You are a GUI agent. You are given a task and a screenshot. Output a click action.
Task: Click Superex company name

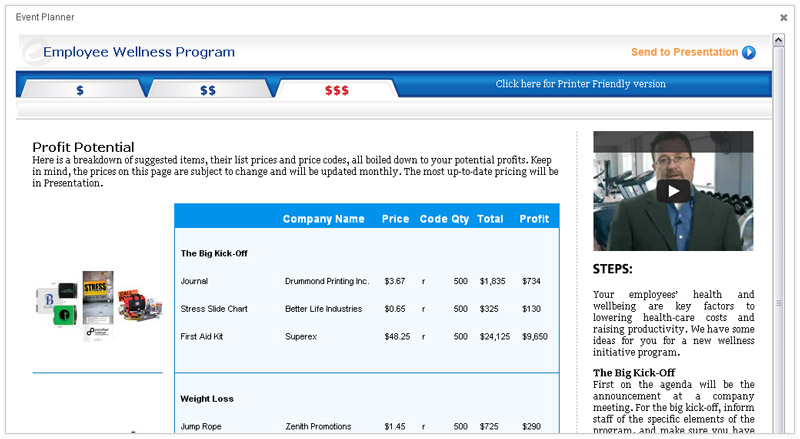pos(301,336)
